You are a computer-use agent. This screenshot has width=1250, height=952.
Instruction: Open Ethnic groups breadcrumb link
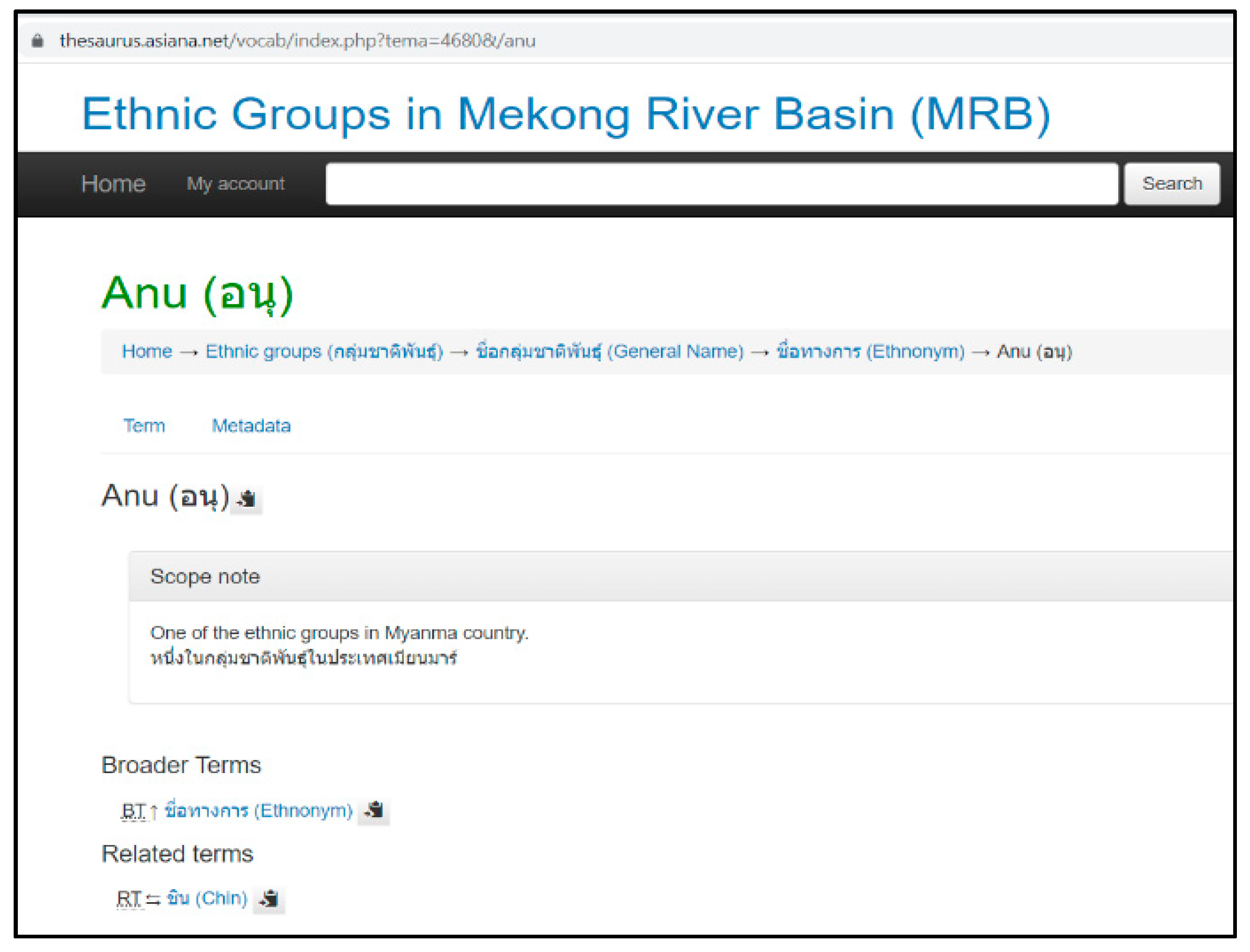tap(324, 351)
